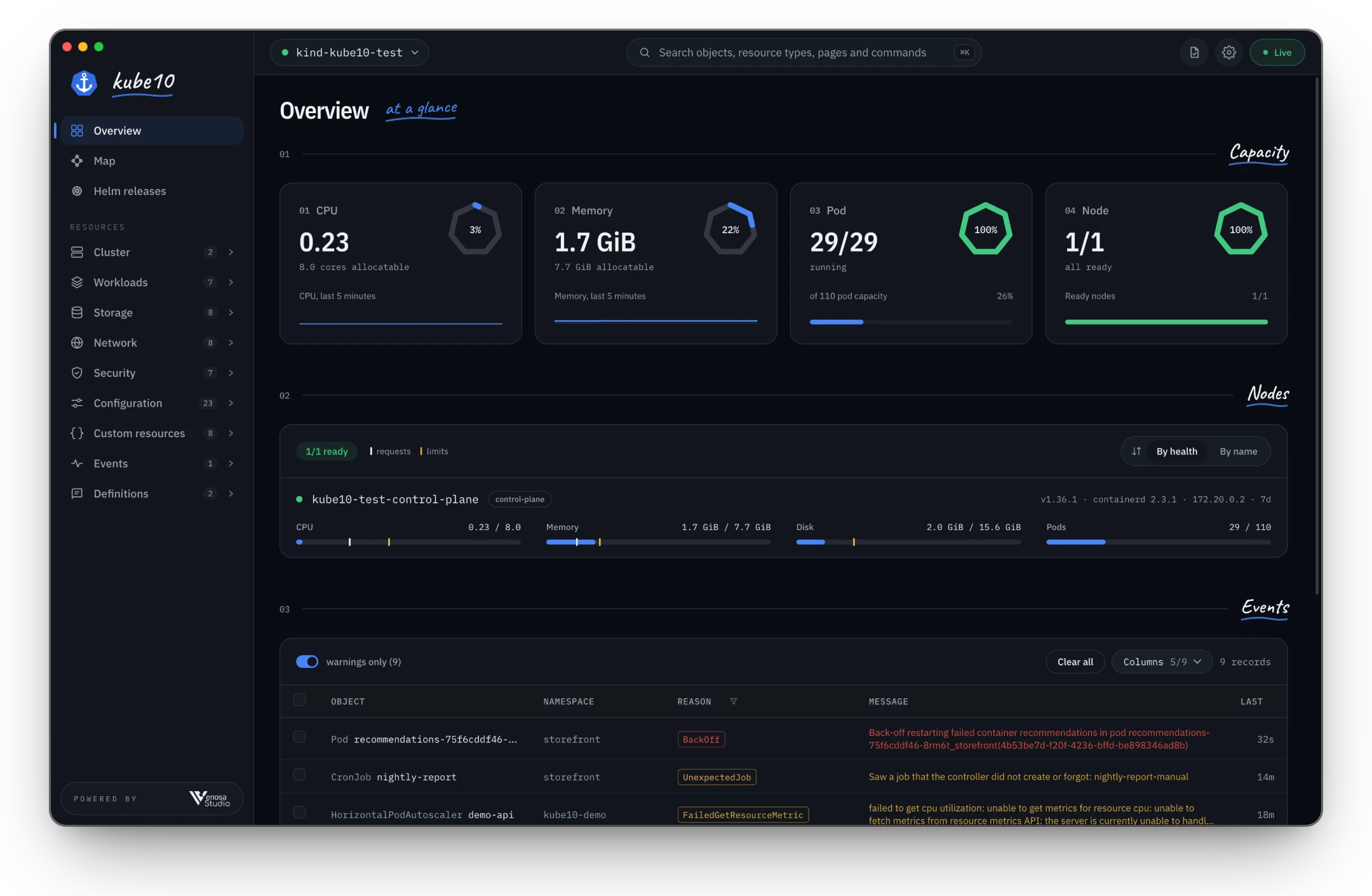Open settings gear icon in top bar
Screen dimensions: 1372x896
click(x=1229, y=53)
